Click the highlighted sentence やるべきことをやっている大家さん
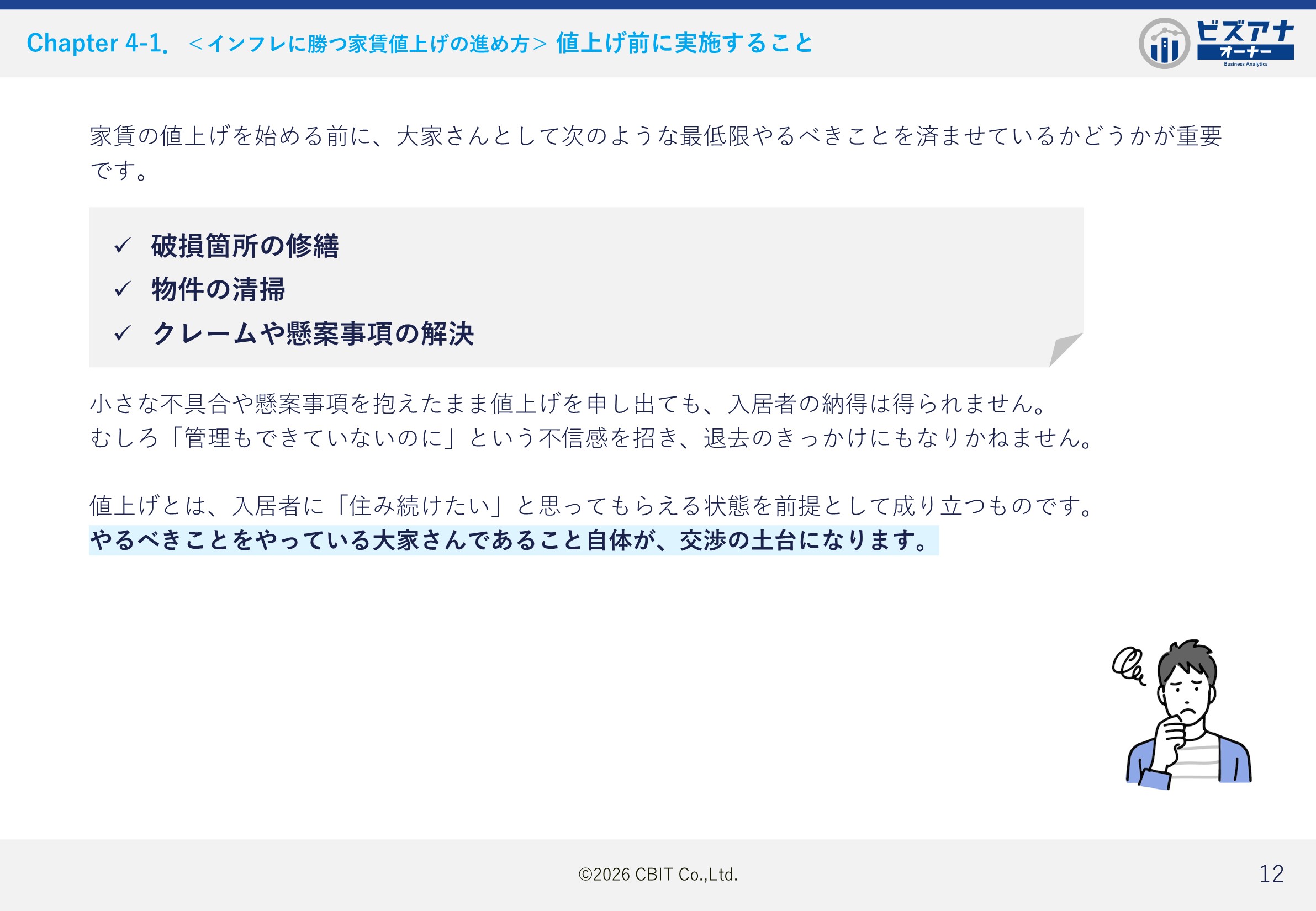This screenshot has width=1316, height=911. click(x=513, y=540)
